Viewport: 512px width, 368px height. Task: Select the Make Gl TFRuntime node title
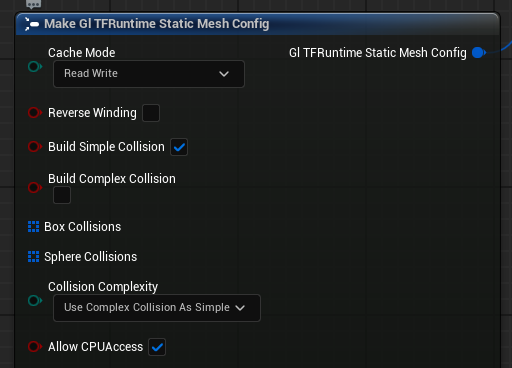(157, 24)
